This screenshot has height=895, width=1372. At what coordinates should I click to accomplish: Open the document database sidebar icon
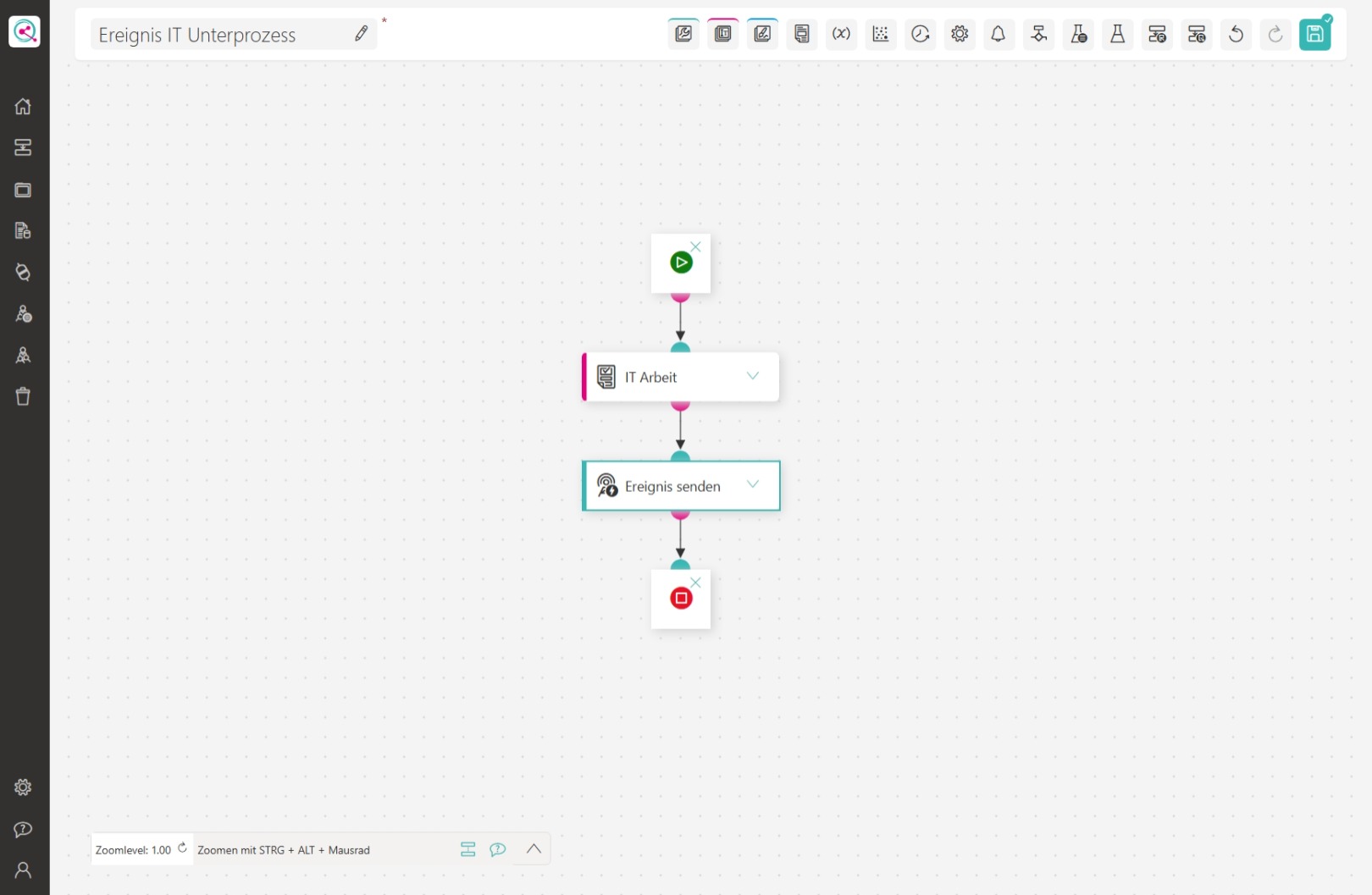[23, 230]
